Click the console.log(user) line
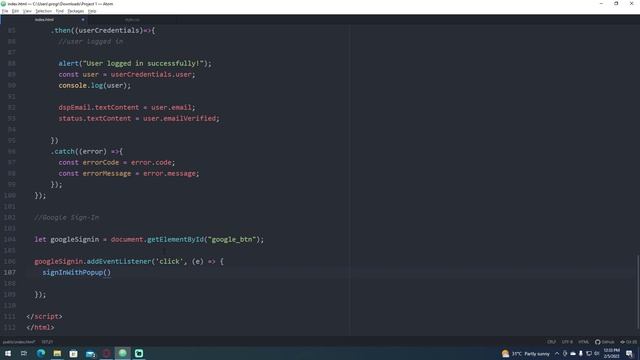Screen dimensions: 640x360 point(95,85)
